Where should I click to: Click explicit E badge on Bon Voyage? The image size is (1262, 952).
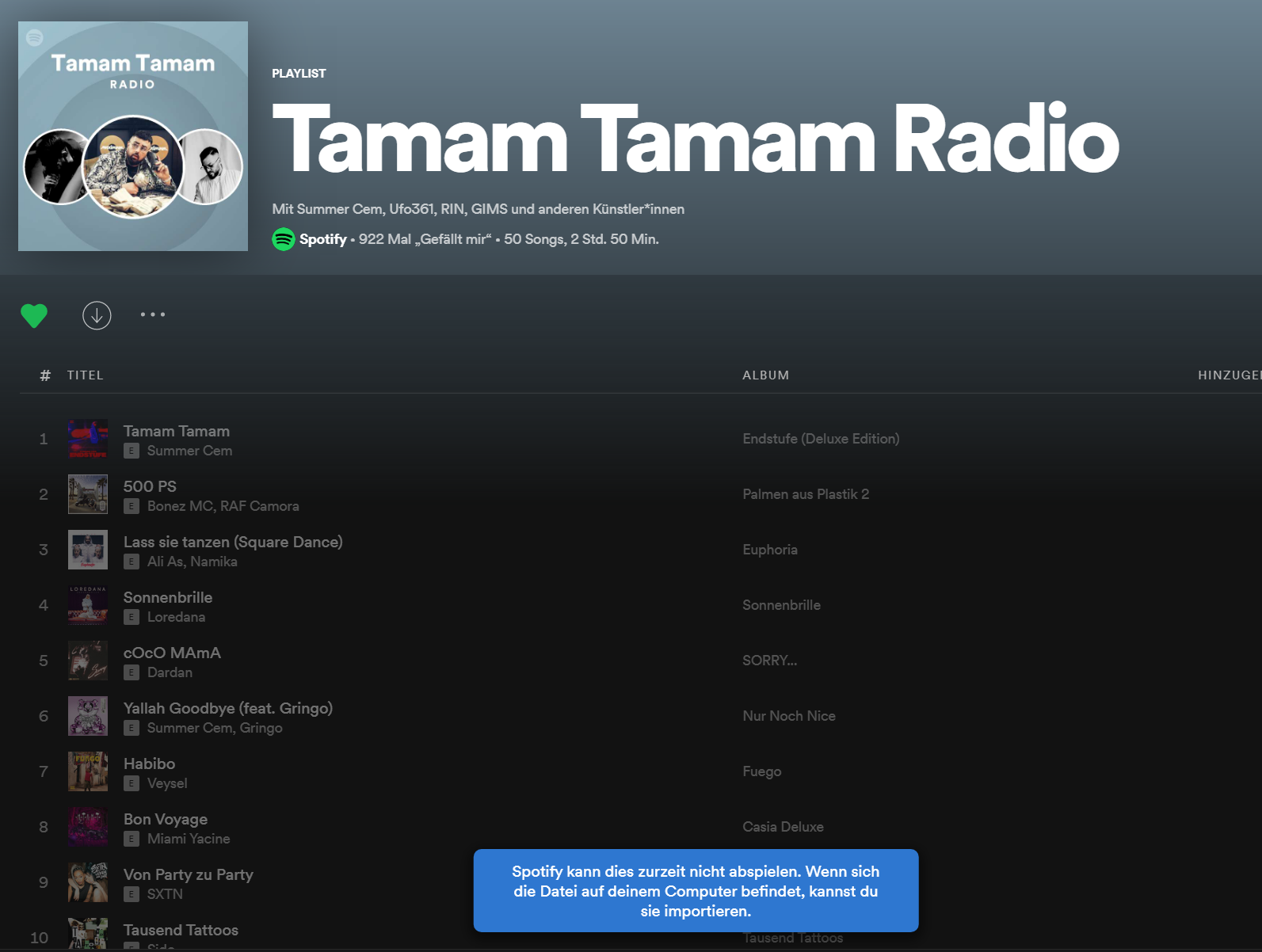[x=132, y=839]
